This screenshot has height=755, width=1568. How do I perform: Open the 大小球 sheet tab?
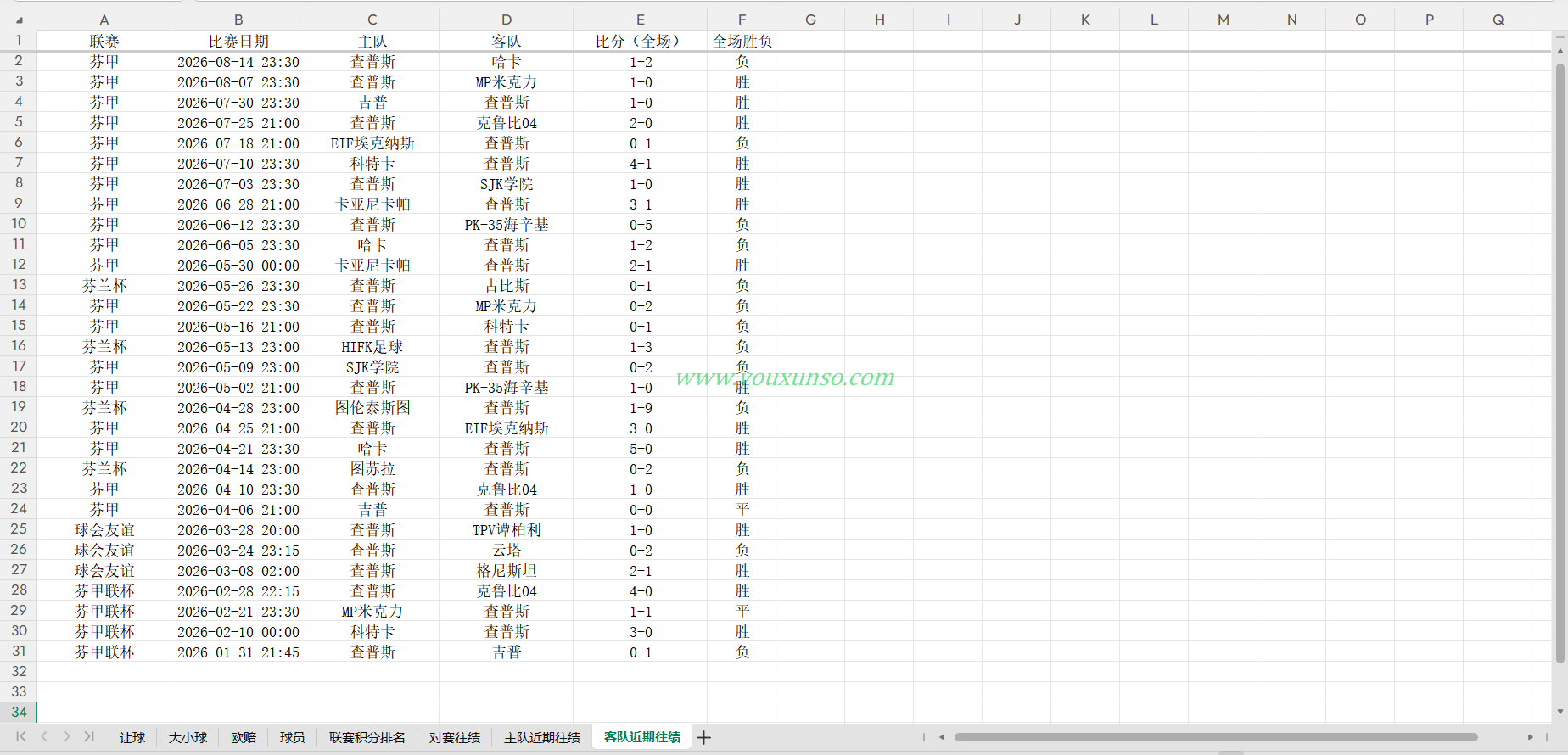[x=188, y=737]
